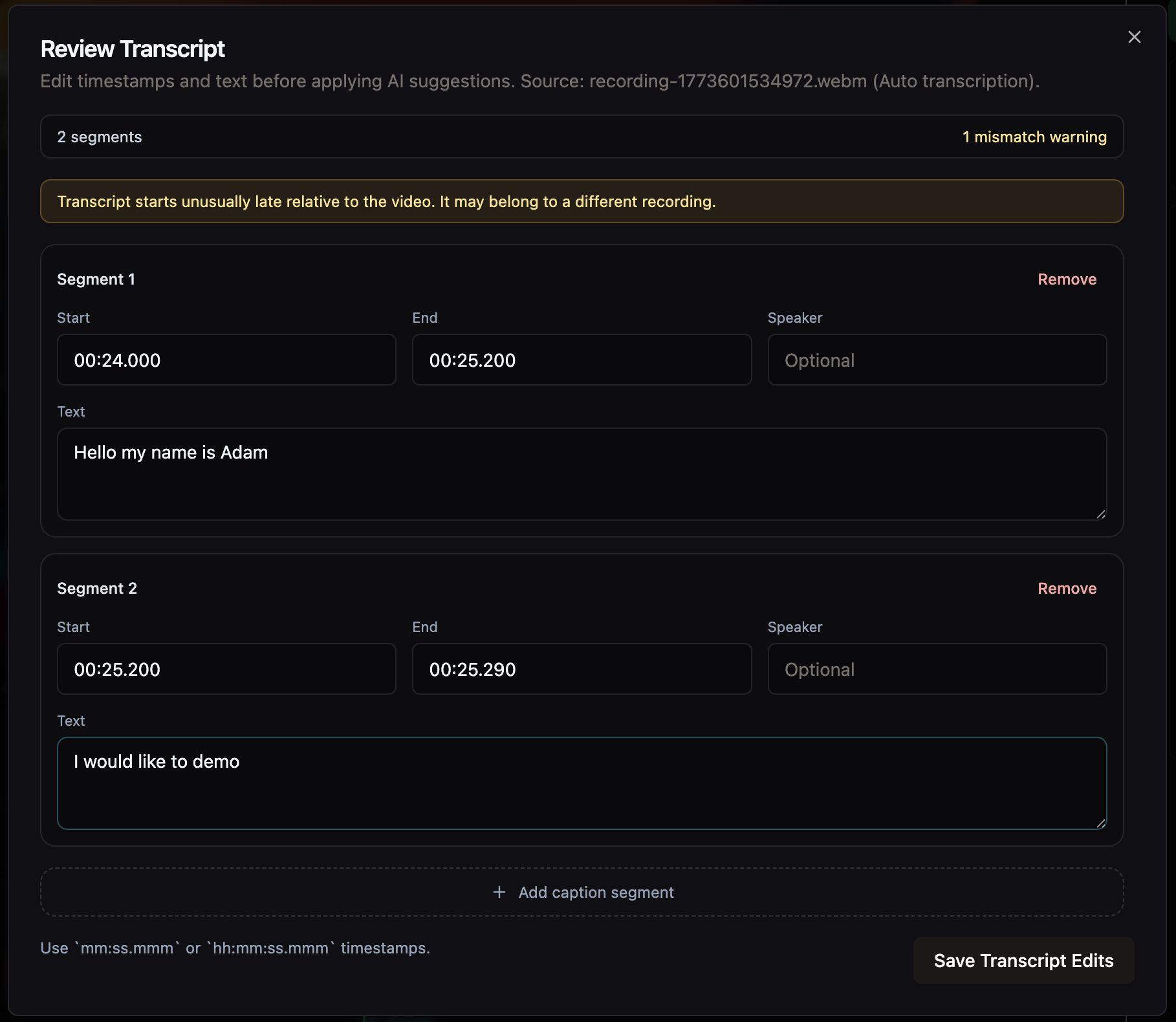Image resolution: width=1176 pixels, height=1022 pixels.
Task: Click the Start time field of Segment 2
Action: (x=226, y=669)
